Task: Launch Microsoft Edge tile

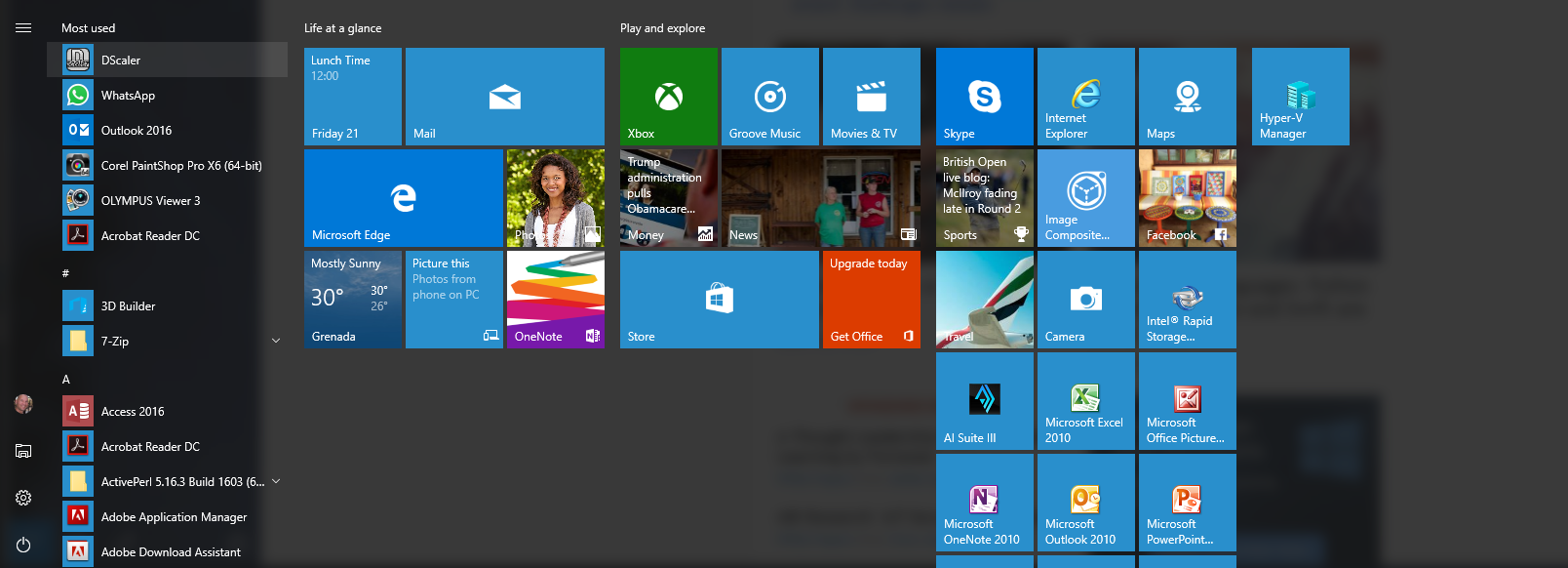Action: (x=404, y=198)
